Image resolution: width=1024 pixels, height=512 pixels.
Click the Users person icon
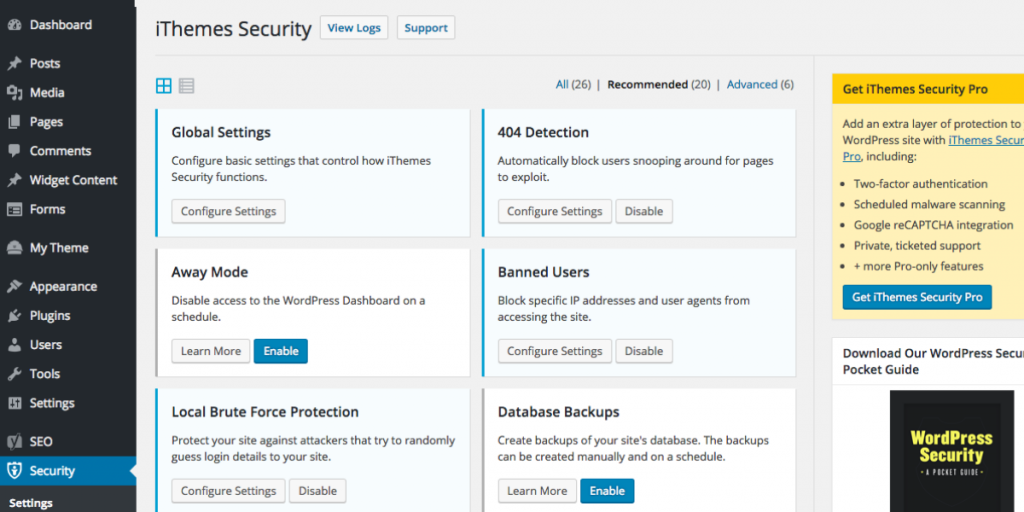[14, 345]
